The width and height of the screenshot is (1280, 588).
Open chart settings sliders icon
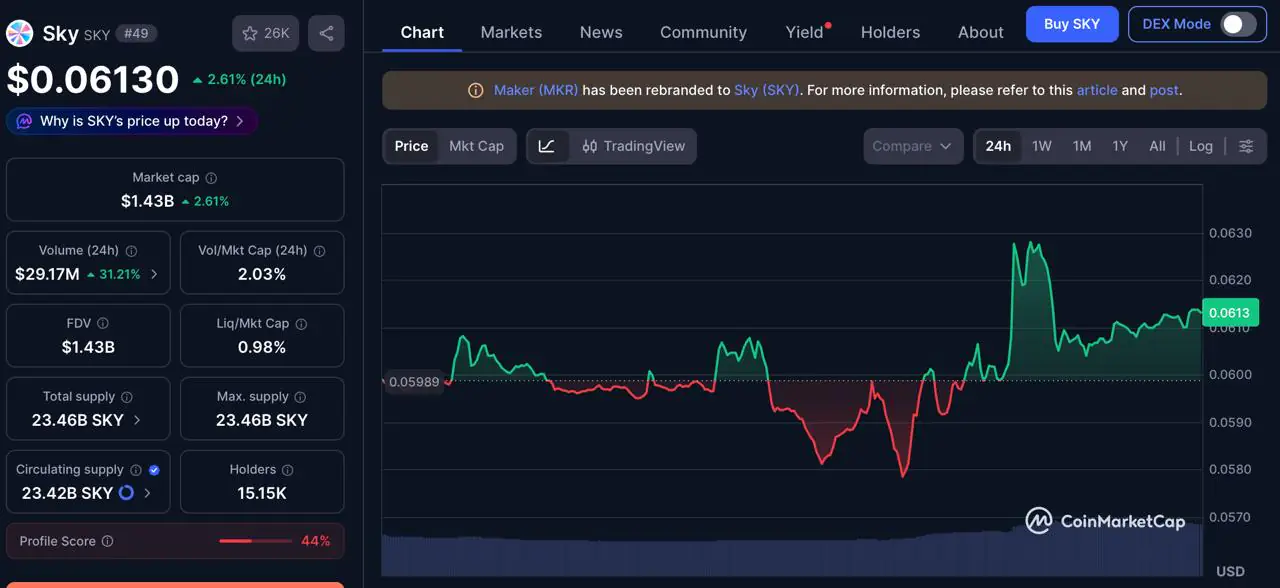pos(1246,146)
